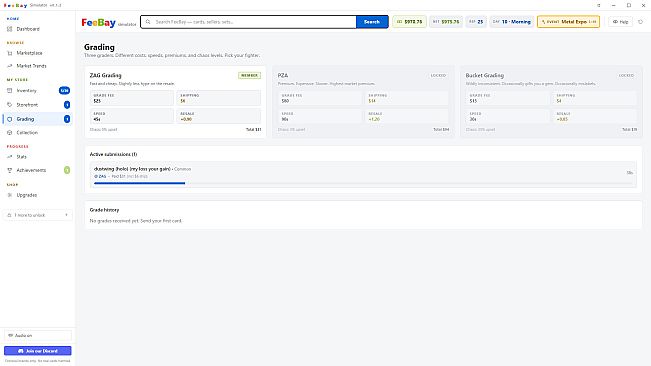This screenshot has width=651, height=366.
Task: Open the Marketplace page
Action: pos(29,53)
